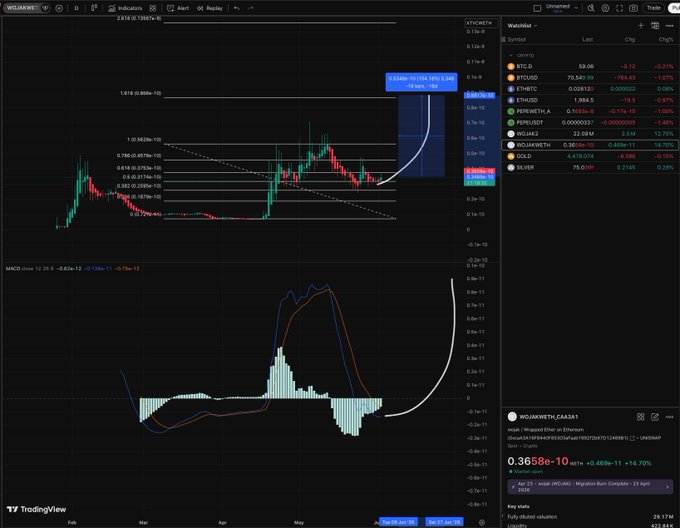
Task: Click the compare or add symbol plus icon
Action: 59,8
